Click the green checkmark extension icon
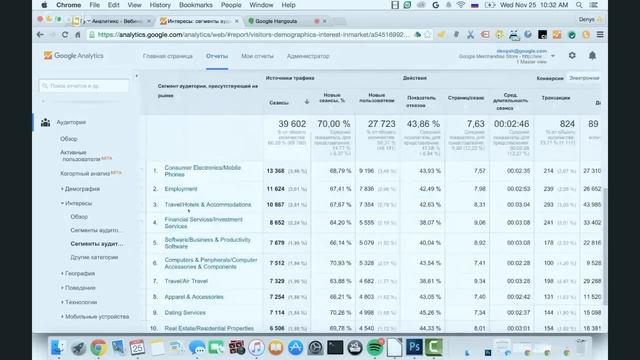The height and width of the screenshot is (360, 640). pos(572,35)
